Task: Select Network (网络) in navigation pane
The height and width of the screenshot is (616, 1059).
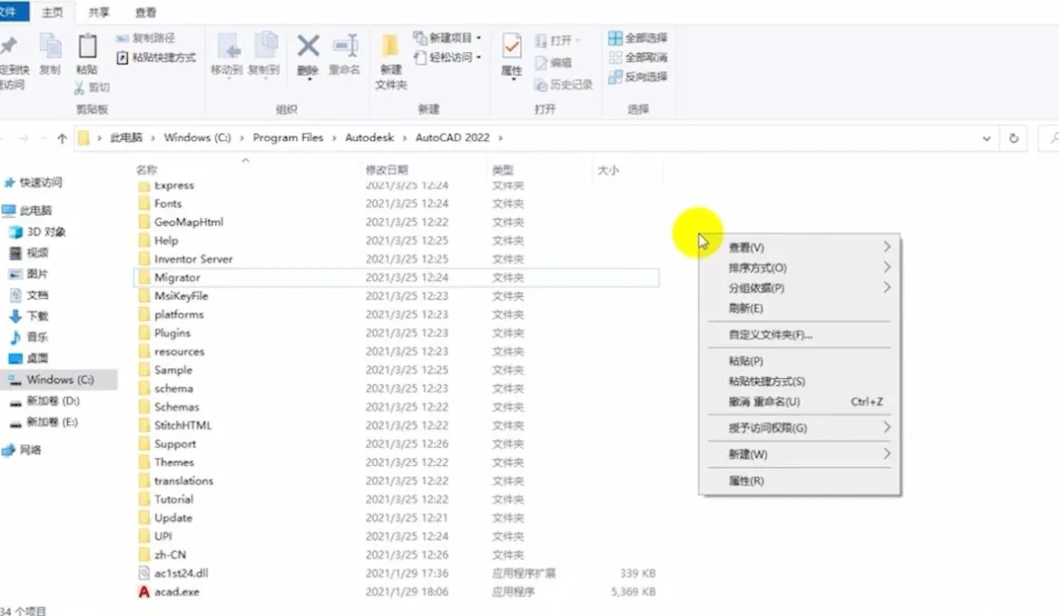Action: pyautogui.click(x=22, y=450)
